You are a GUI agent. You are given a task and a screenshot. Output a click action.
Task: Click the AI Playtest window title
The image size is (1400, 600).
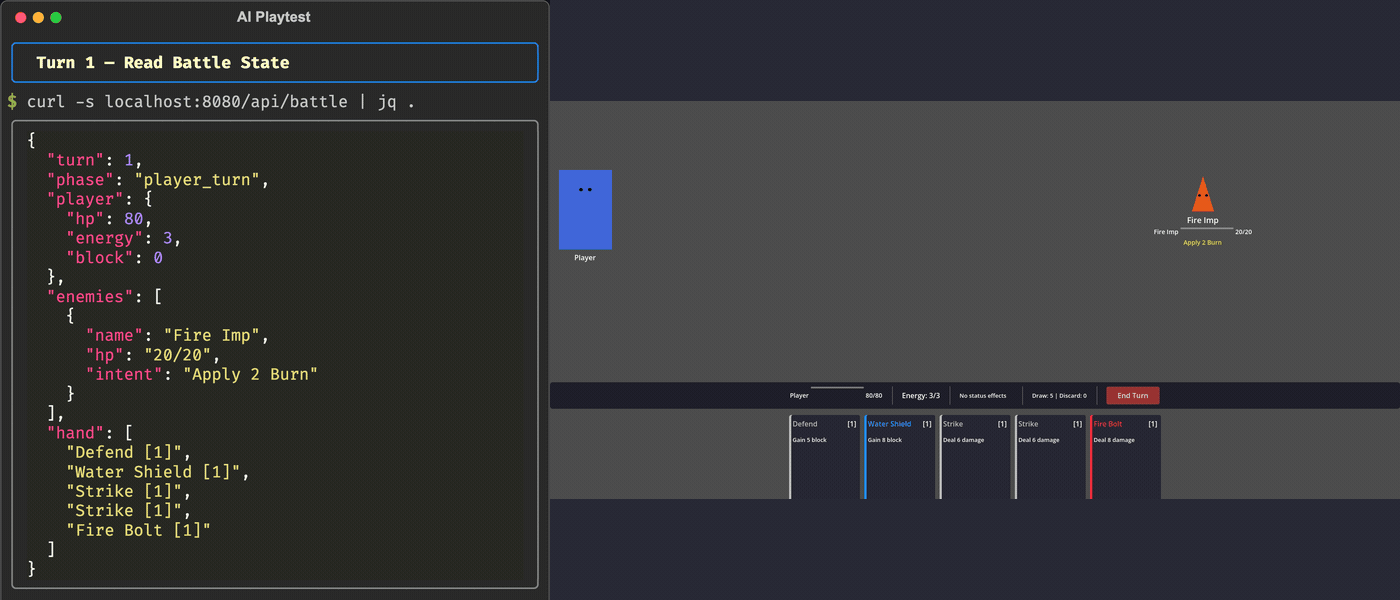[x=273, y=16]
